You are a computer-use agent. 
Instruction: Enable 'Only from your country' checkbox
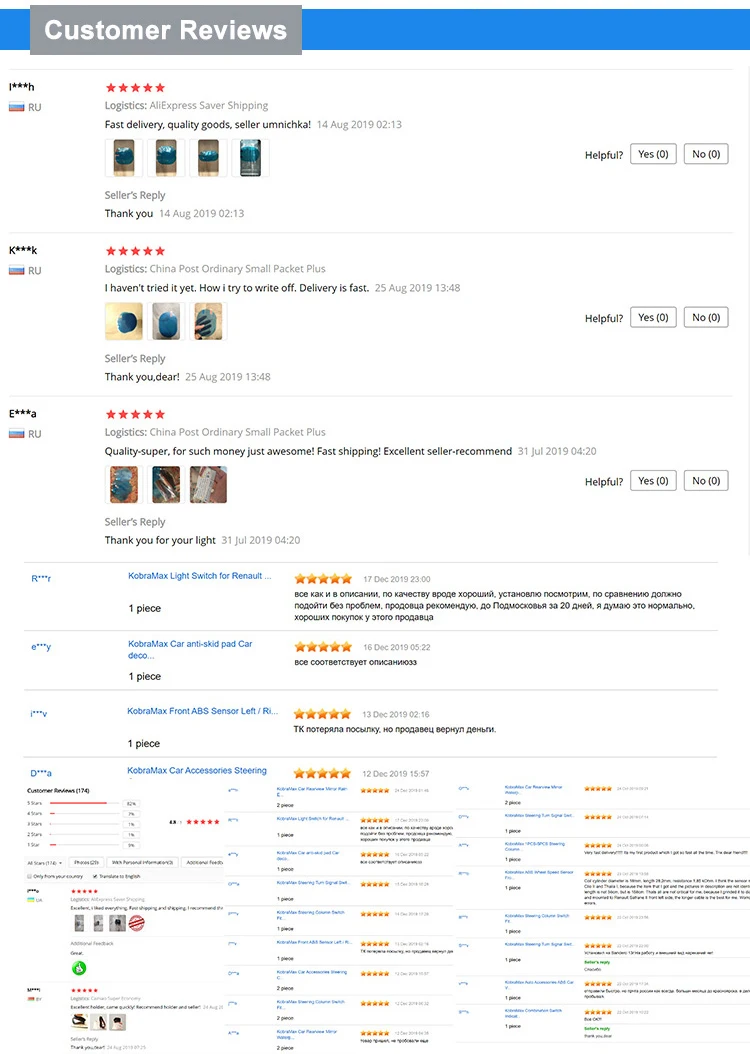click(x=29, y=876)
